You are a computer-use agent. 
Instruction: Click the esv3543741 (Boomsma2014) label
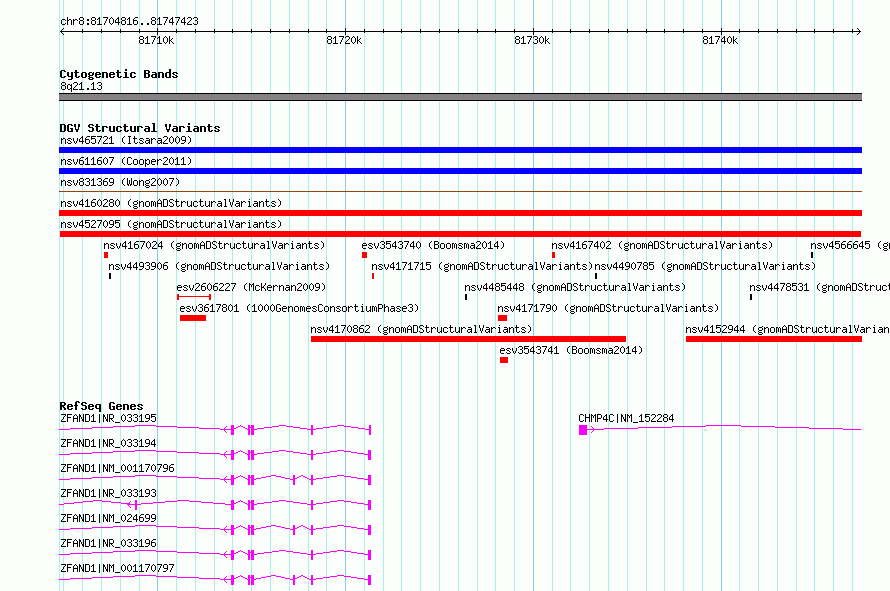pyautogui.click(x=571, y=350)
